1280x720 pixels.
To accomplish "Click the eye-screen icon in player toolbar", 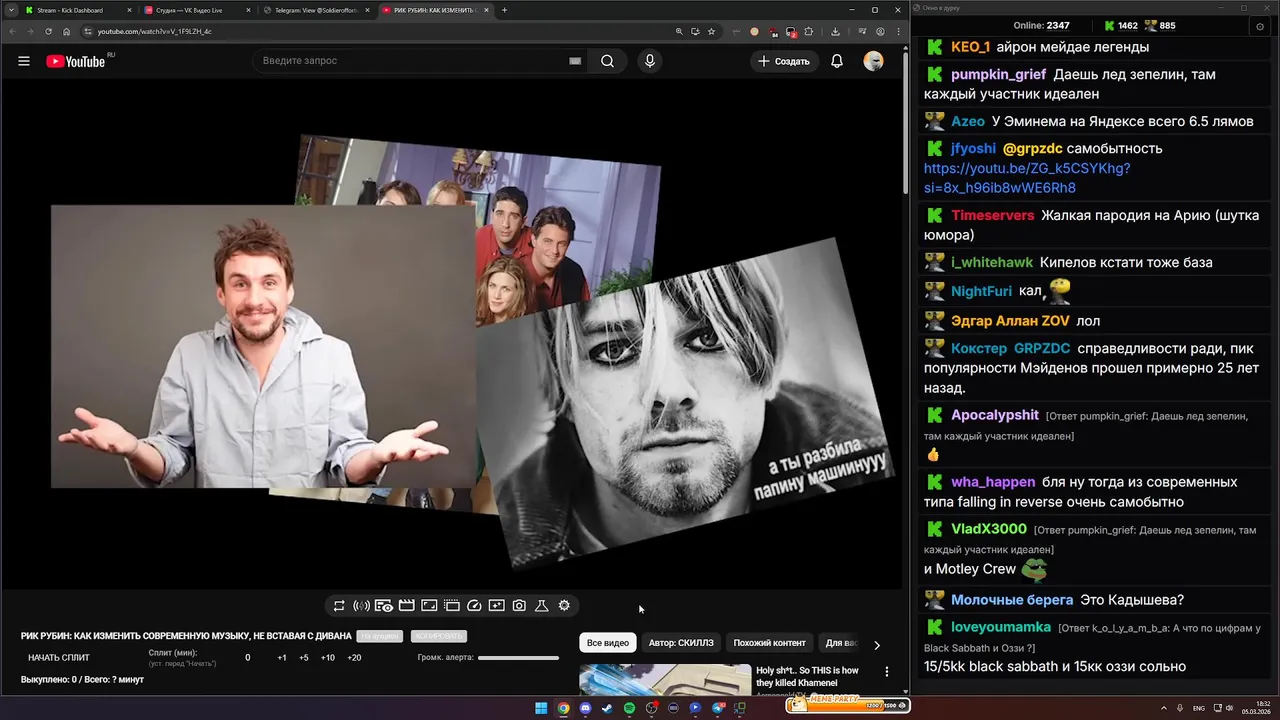I will click(x=384, y=606).
